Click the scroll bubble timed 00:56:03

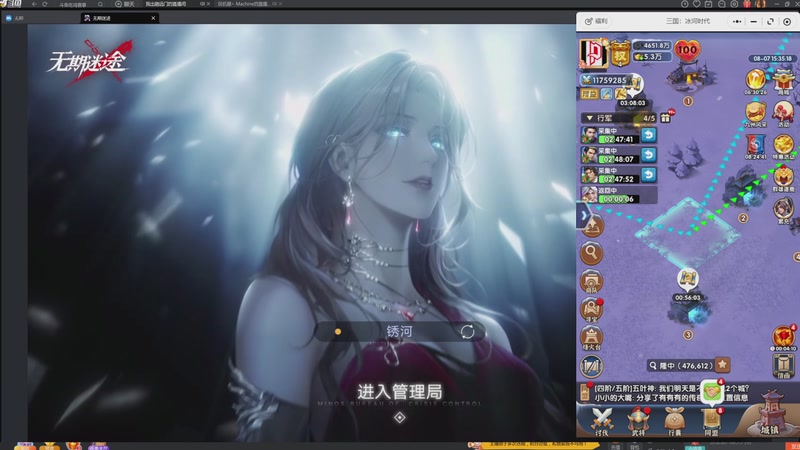click(x=687, y=281)
